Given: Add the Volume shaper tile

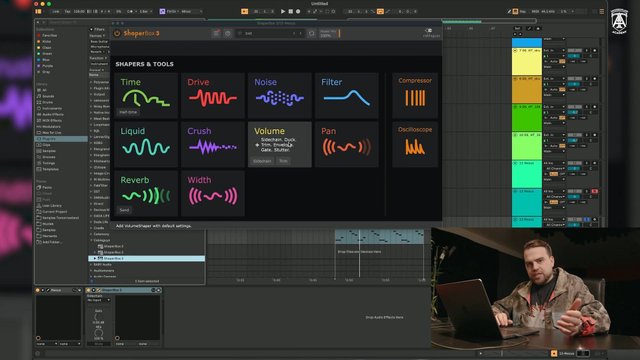Looking at the screenshot, I should click(x=280, y=144).
